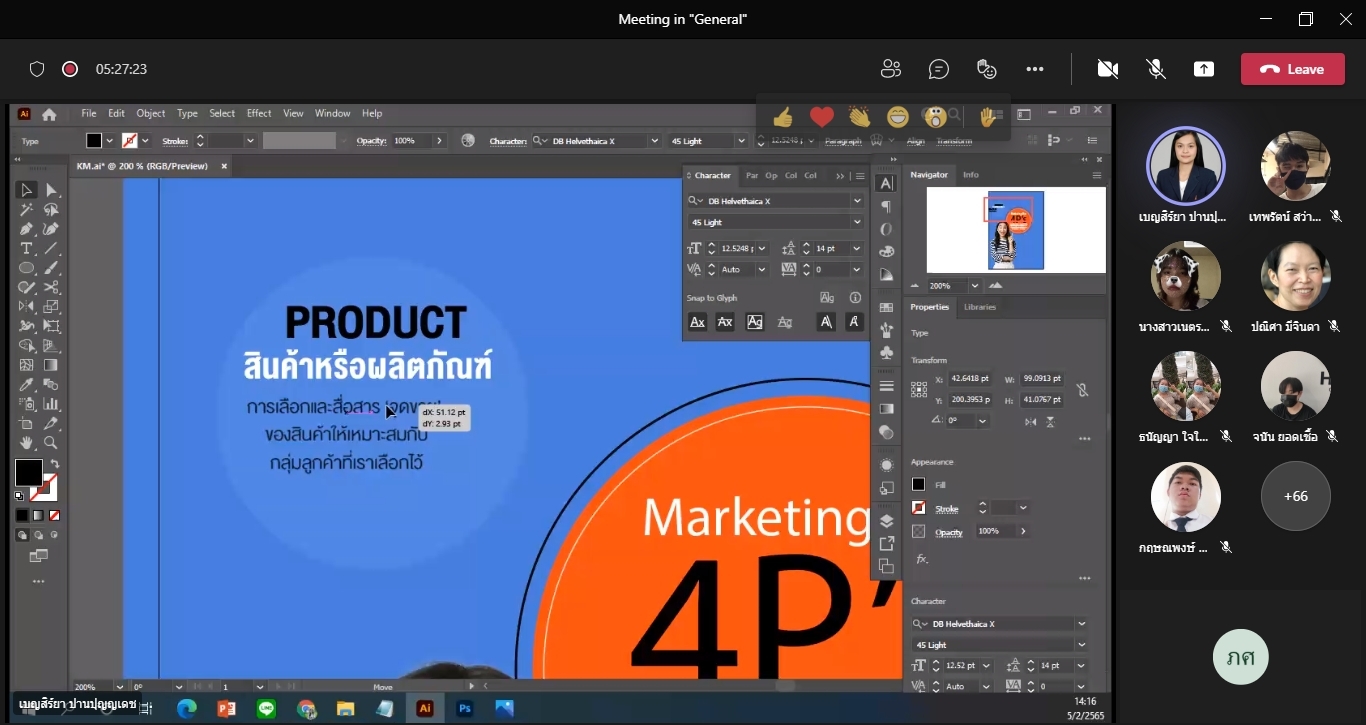Select the Direct Selection tool
Screen dimensions: 1366x725
coord(51,190)
